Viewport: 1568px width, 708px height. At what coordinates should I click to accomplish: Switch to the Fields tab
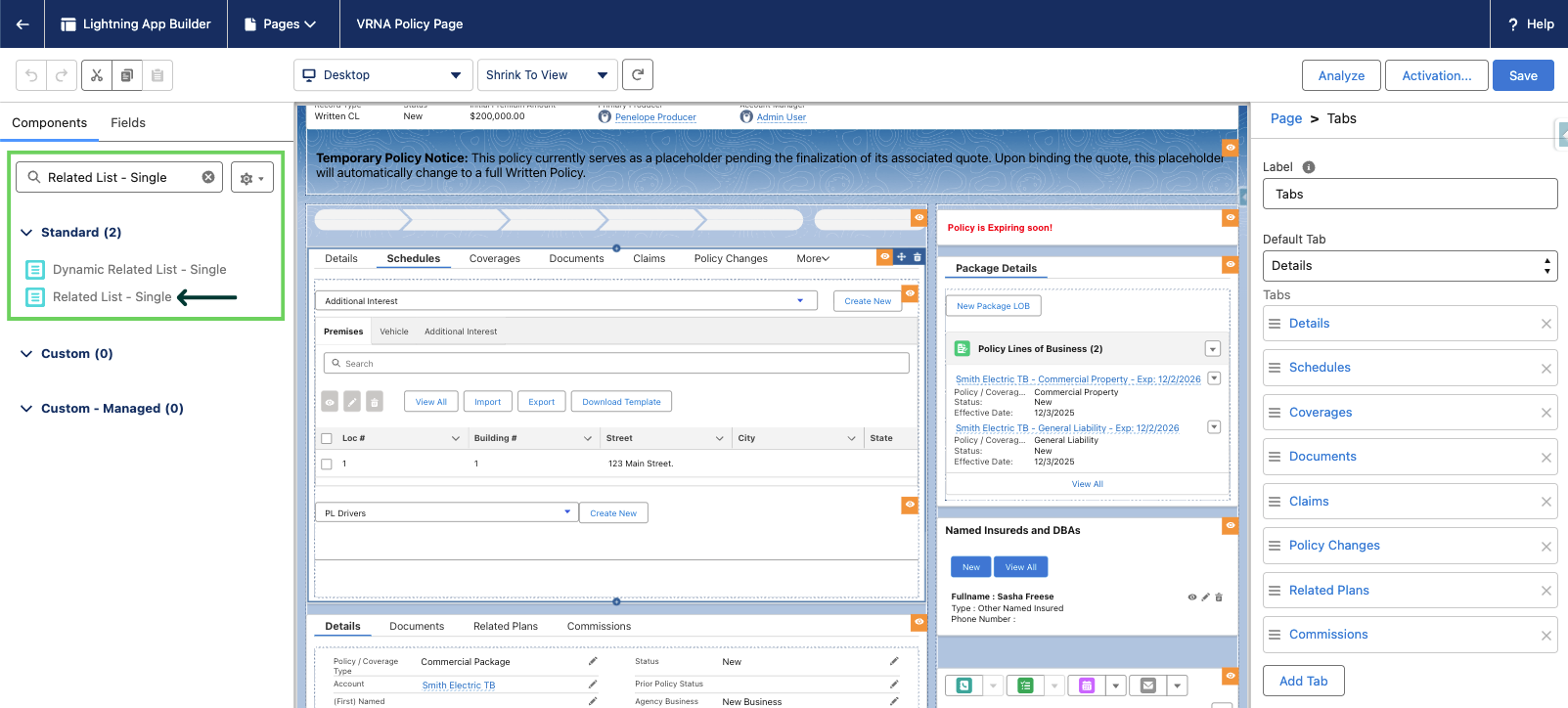(128, 123)
